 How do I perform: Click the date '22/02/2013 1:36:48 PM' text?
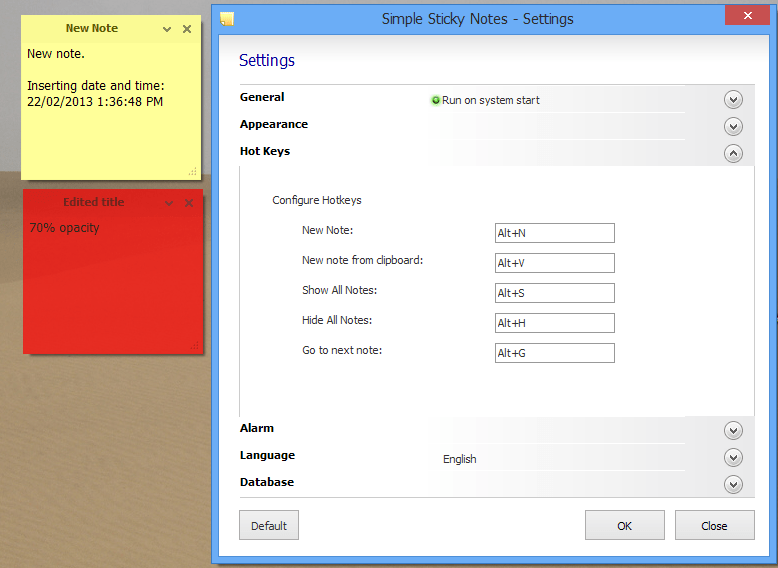click(x=95, y=102)
